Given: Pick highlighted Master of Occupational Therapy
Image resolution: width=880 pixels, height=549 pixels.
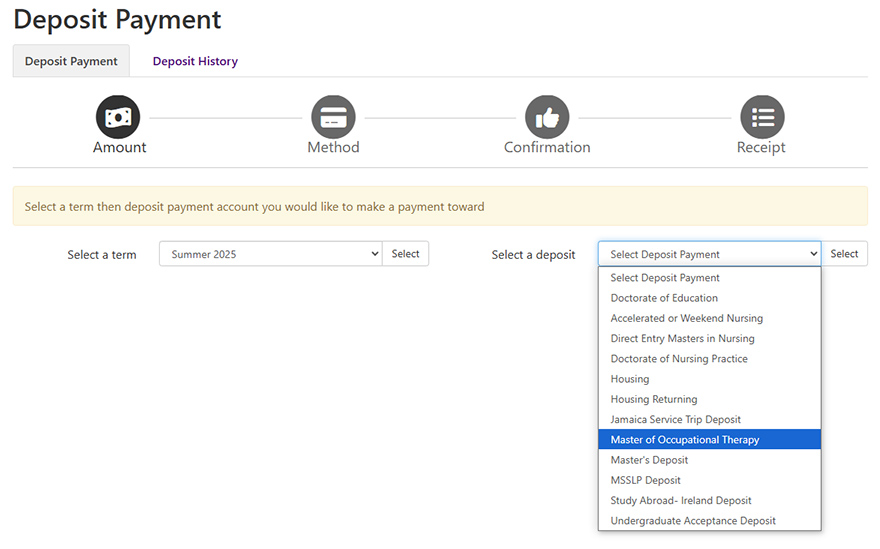Looking at the screenshot, I should point(709,440).
